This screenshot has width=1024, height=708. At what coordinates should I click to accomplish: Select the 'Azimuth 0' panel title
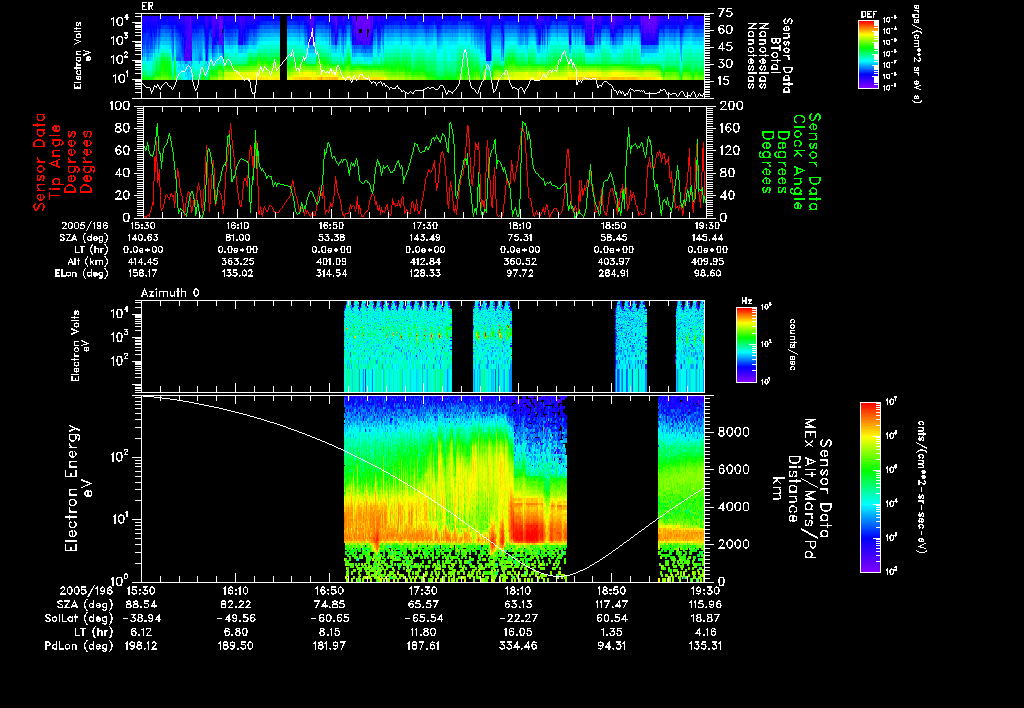170,293
